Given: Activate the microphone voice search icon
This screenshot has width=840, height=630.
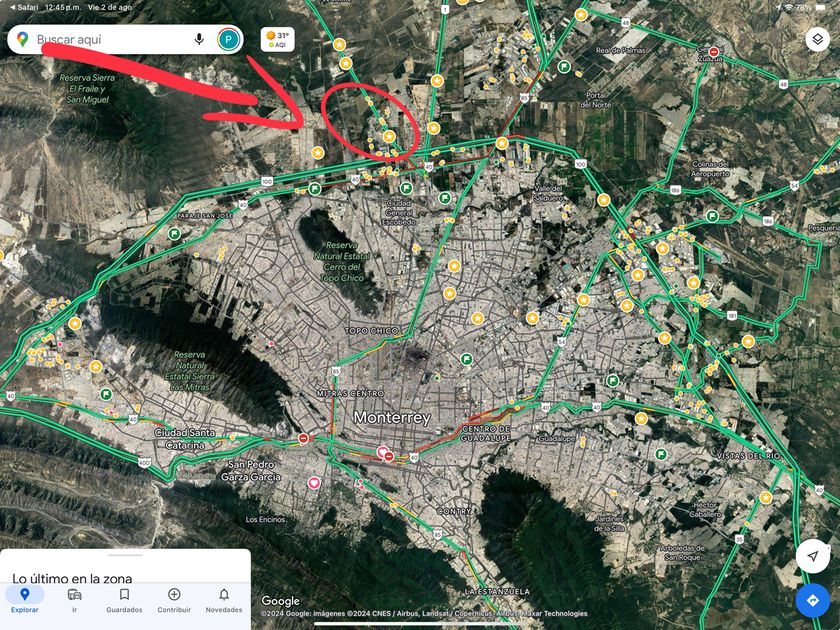Looking at the screenshot, I should [199, 39].
